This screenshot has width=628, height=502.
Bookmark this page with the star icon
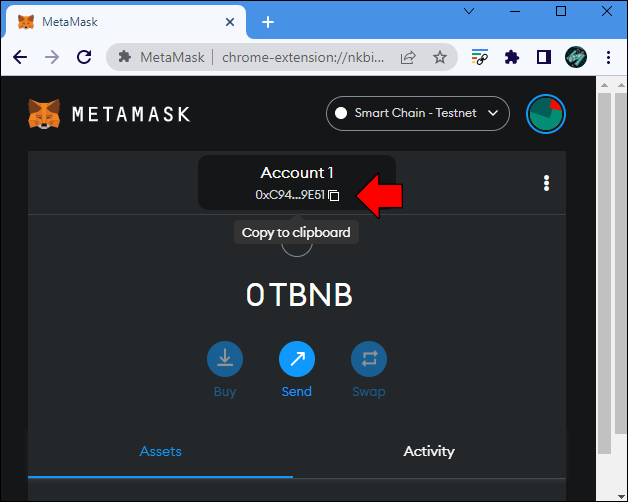(439, 57)
